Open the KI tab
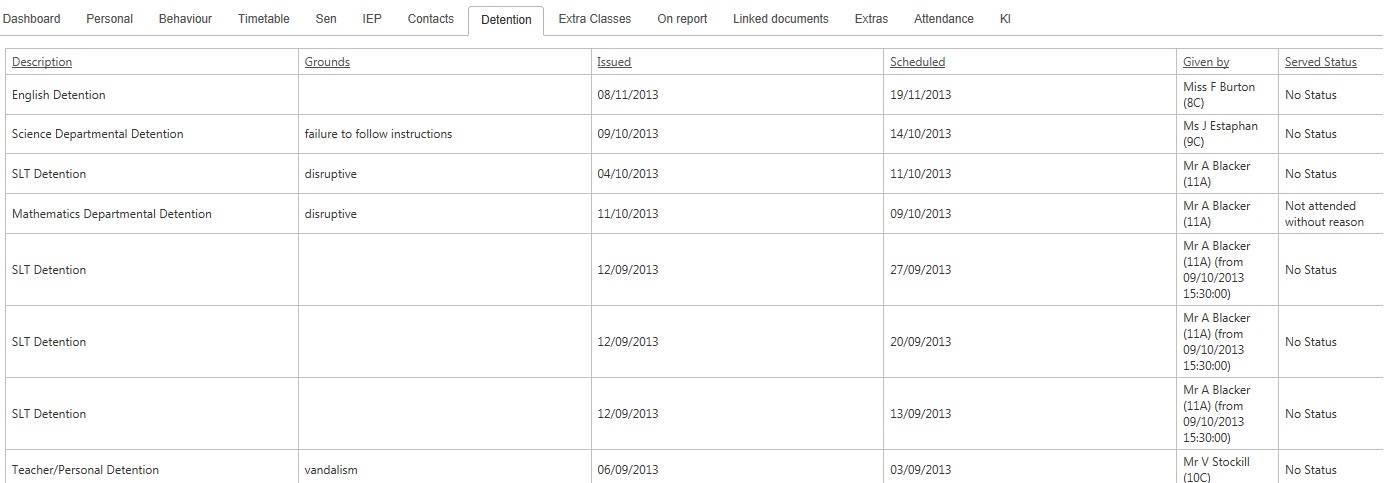 click(1005, 19)
